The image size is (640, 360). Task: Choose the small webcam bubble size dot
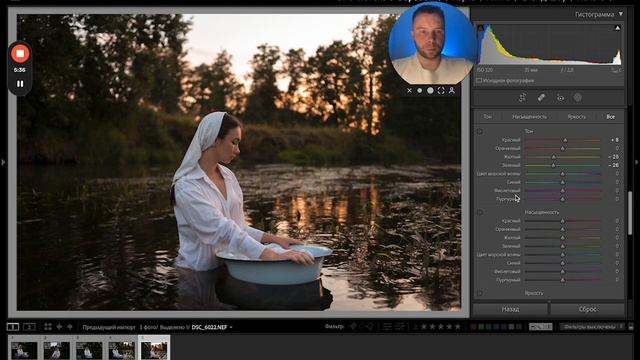(420, 91)
